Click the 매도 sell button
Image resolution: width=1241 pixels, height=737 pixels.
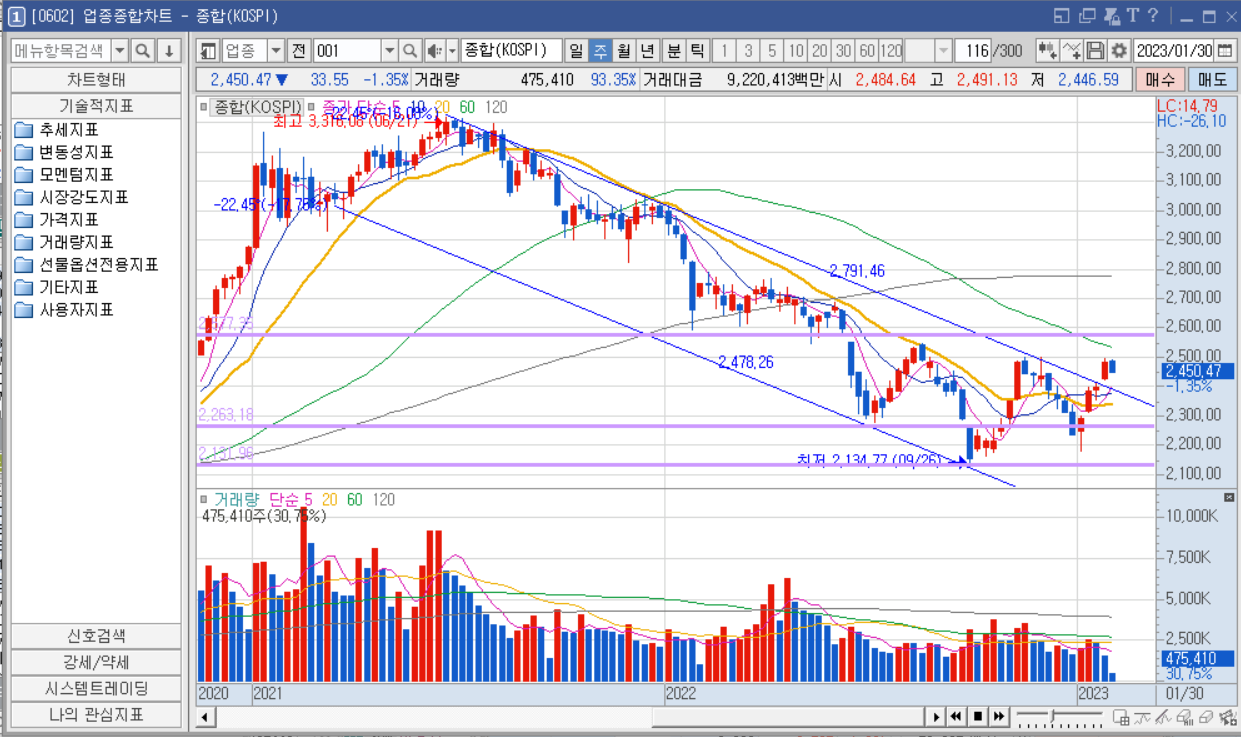(x=1211, y=80)
